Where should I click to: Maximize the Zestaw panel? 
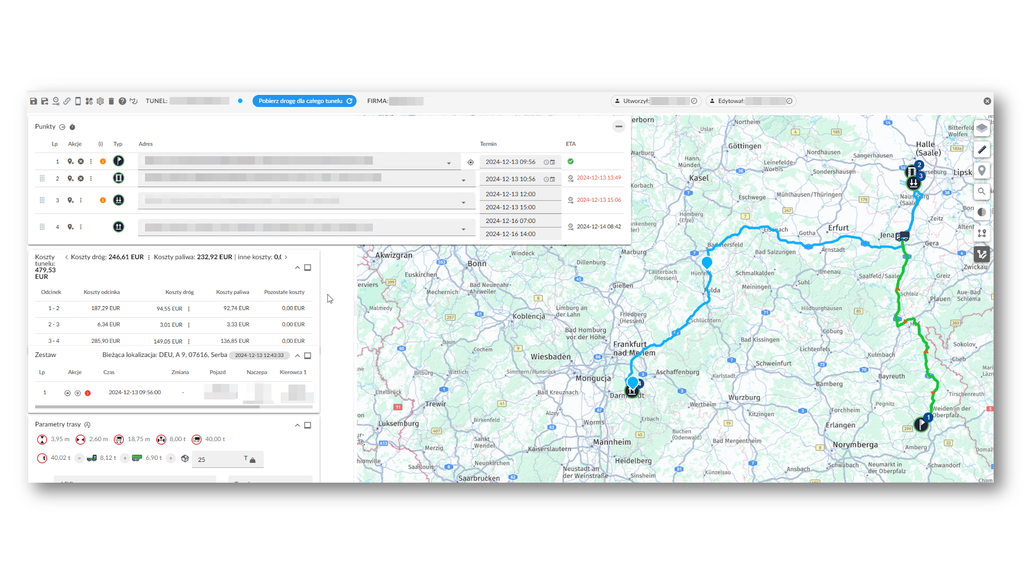click(x=308, y=356)
